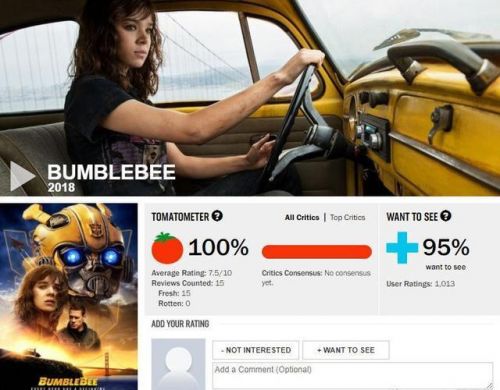Click the gray user avatar placeholder
The image size is (500, 390).
tap(178, 364)
